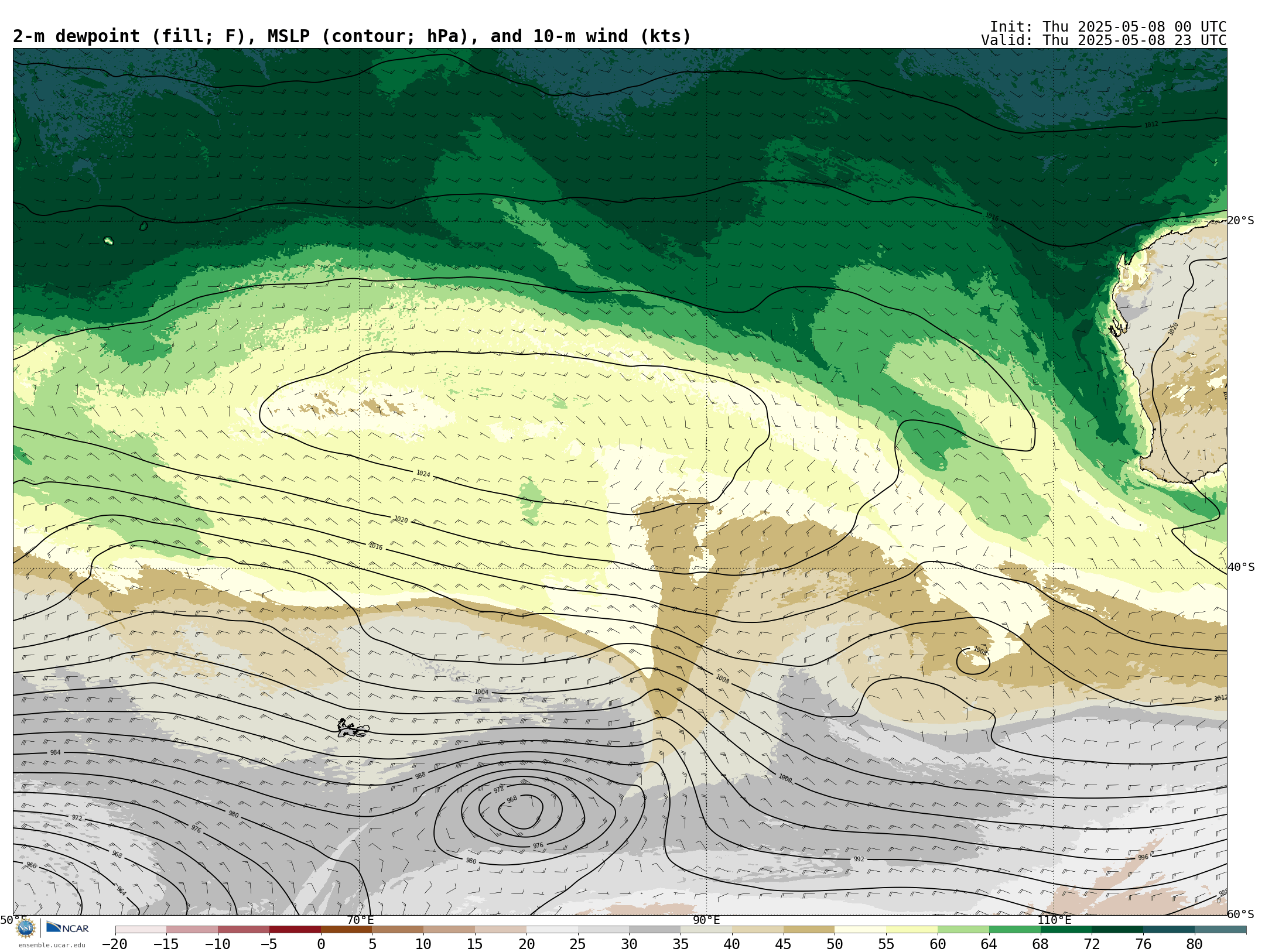Click the colorbar label -20
The height and width of the screenshot is (952, 1265).
point(115,944)
